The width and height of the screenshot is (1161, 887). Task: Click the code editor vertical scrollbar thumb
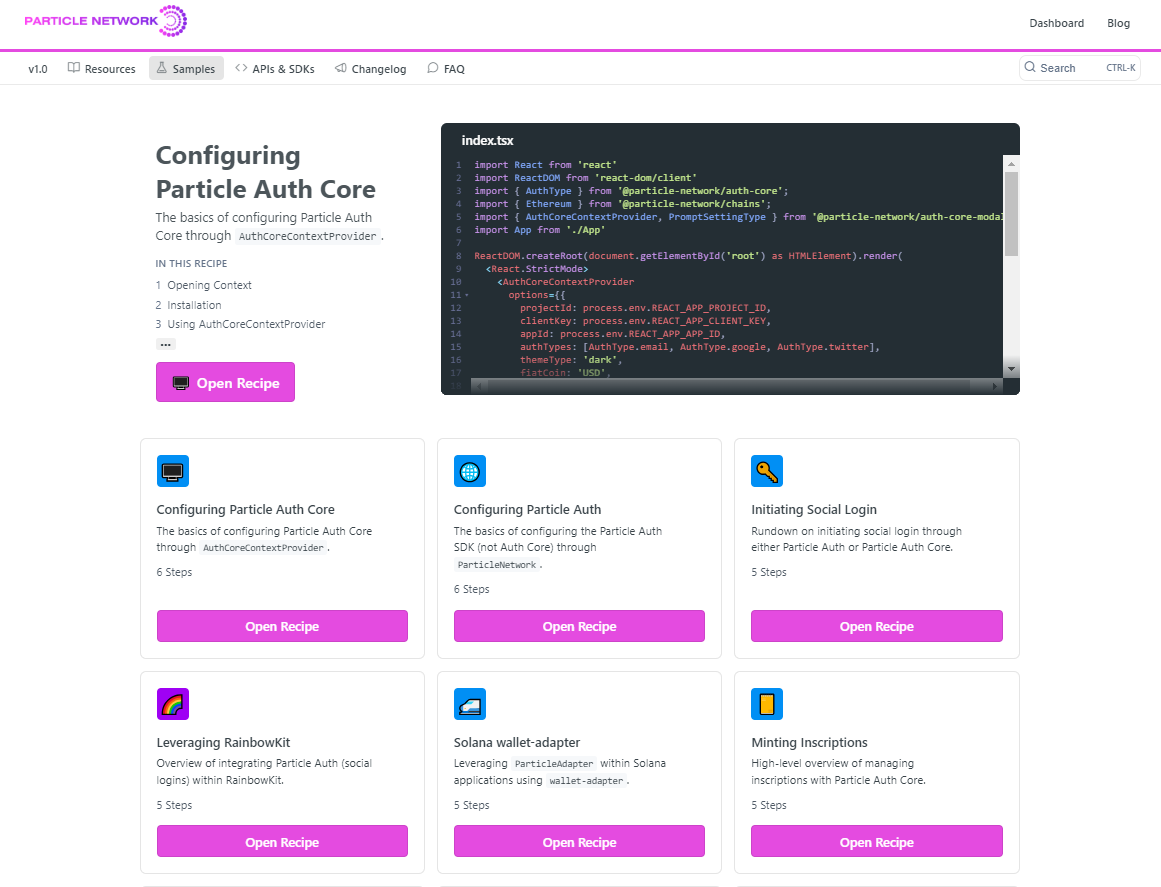[1011, 213]
